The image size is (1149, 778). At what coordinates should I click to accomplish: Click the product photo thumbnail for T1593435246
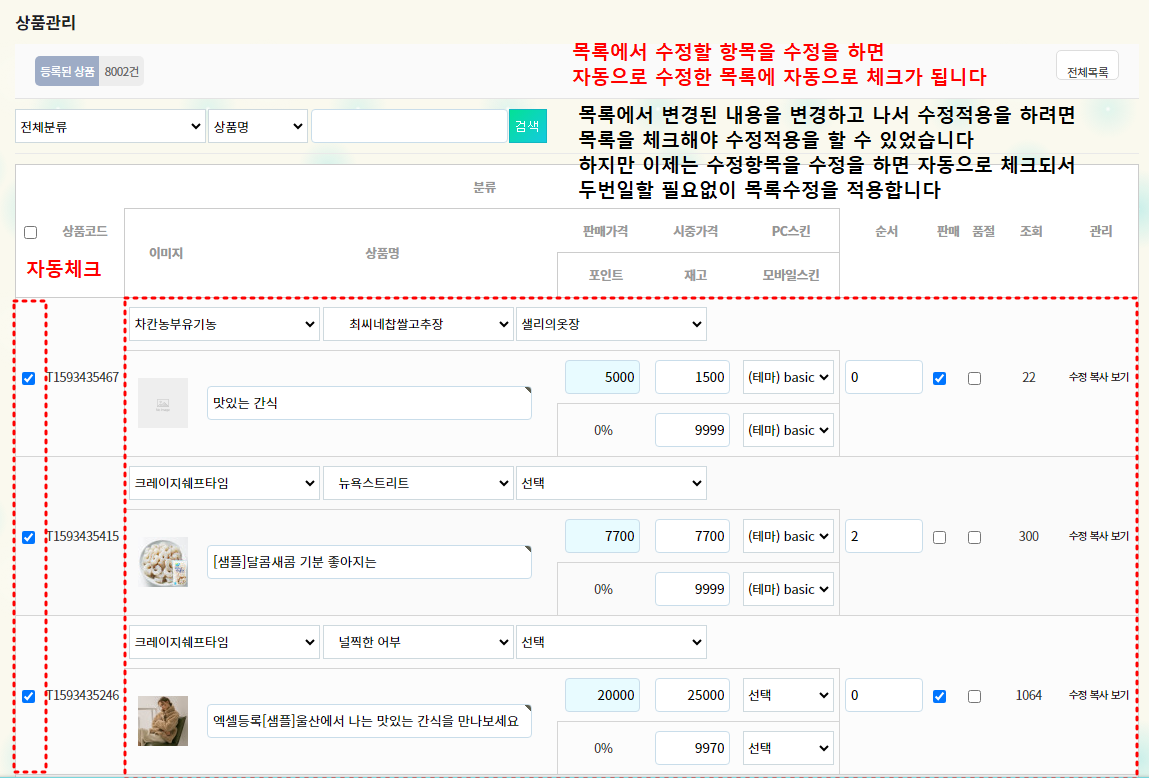point(163,721)
